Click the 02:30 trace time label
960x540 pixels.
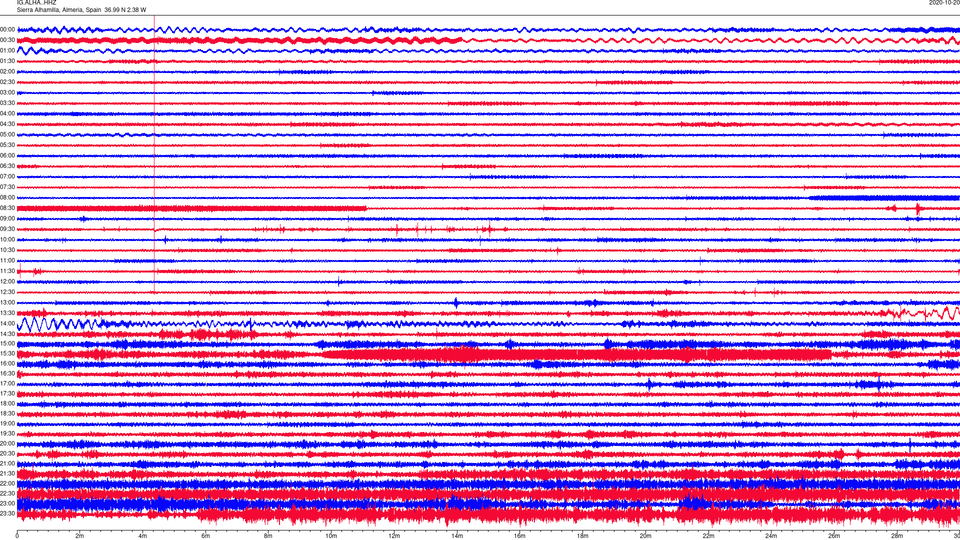[8, 82]
